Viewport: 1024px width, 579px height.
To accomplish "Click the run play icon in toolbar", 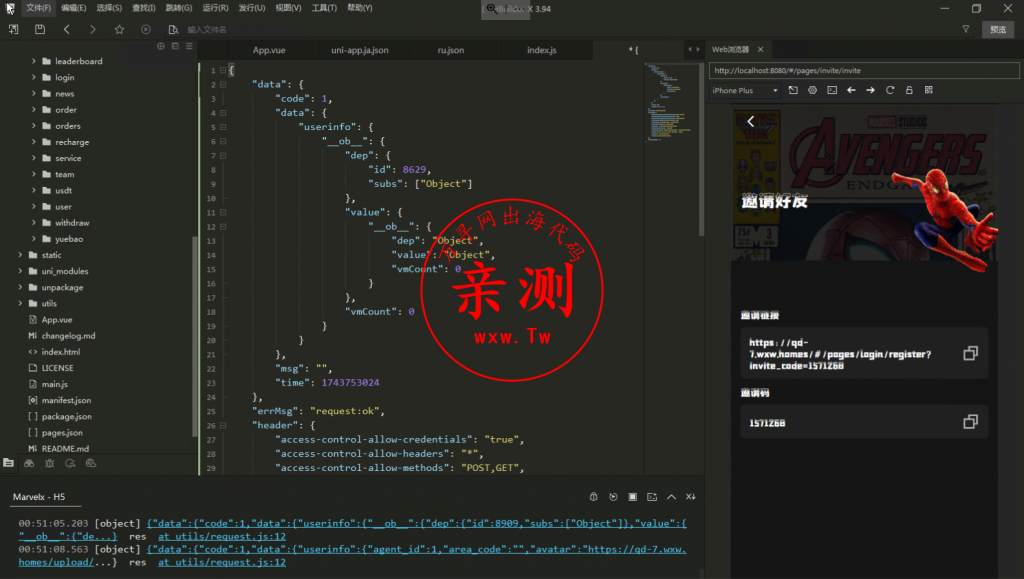I will (x=146, y=30).
